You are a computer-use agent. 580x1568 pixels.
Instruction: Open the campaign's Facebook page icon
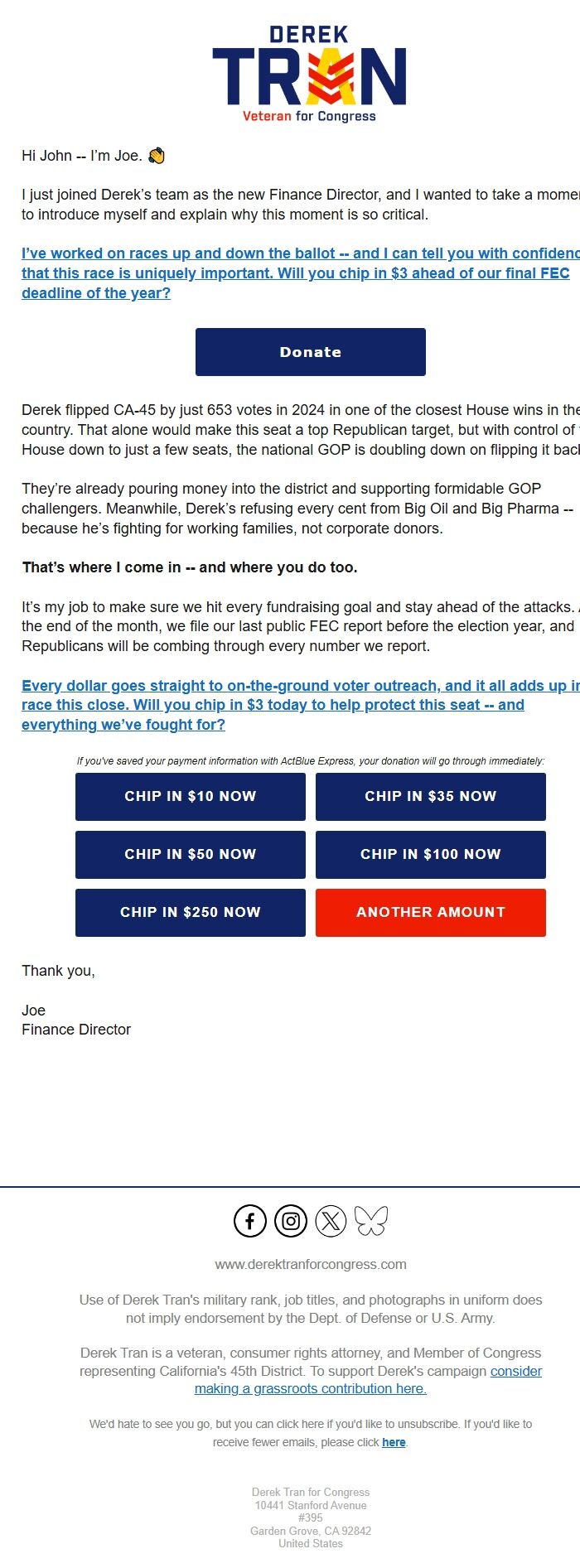[249, 1220]
